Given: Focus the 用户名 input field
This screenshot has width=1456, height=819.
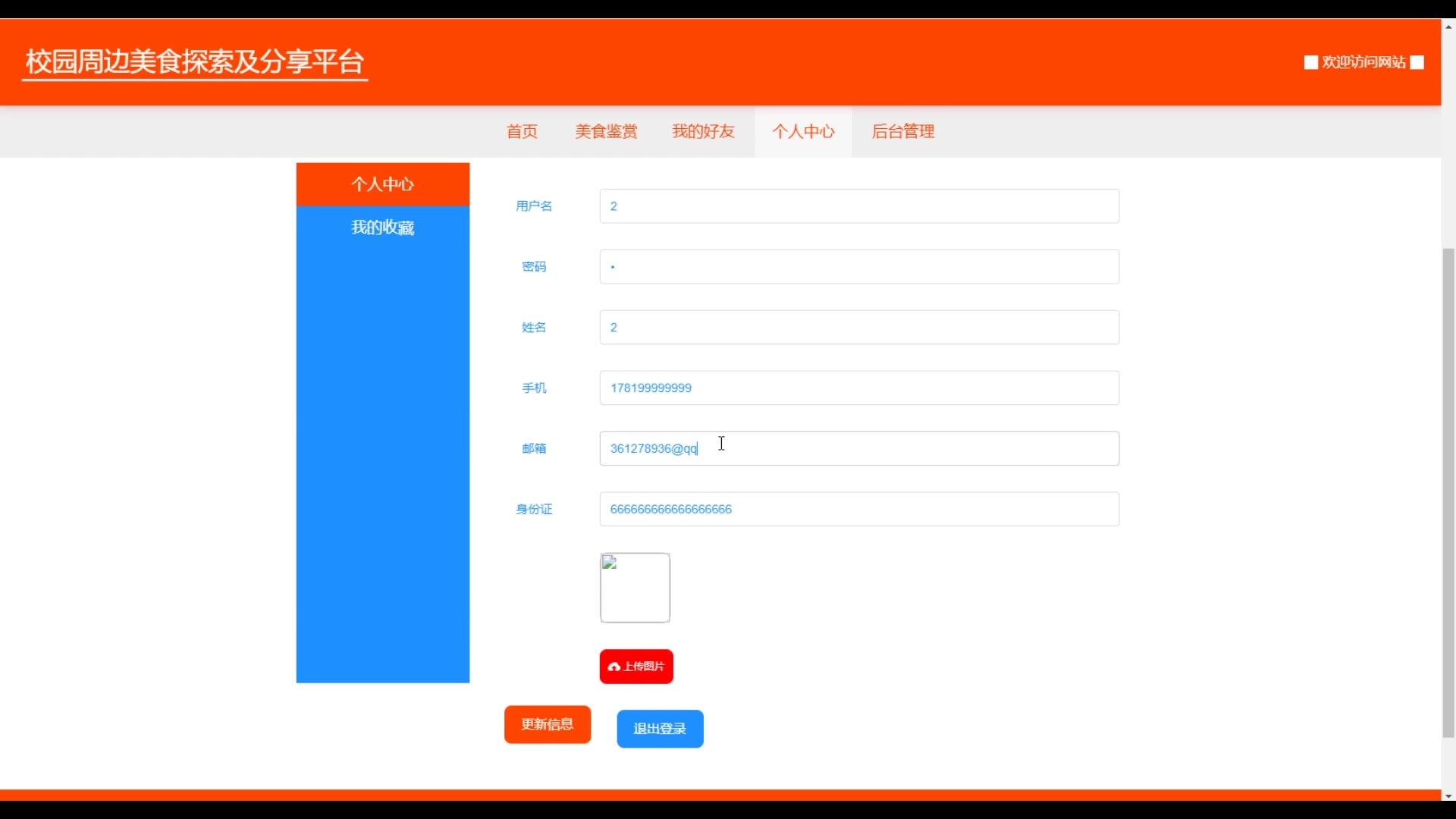Looking at the screenshot, I should pyautogui.click(x=859, y=206).
